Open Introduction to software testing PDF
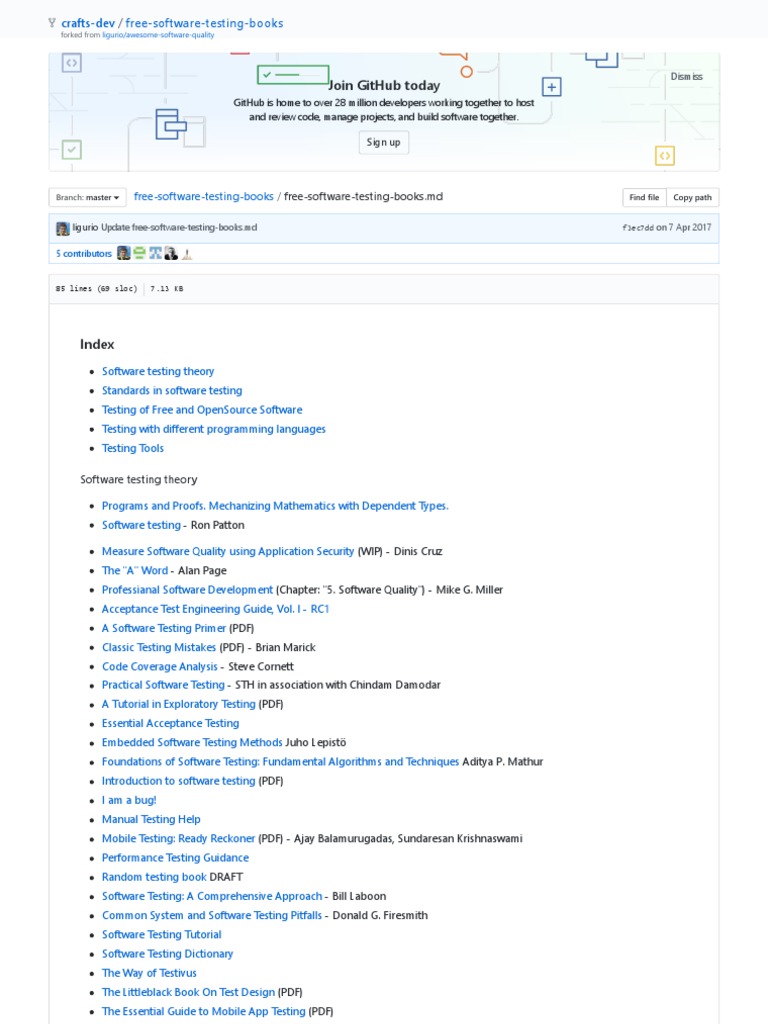 [x=178, y=781]
